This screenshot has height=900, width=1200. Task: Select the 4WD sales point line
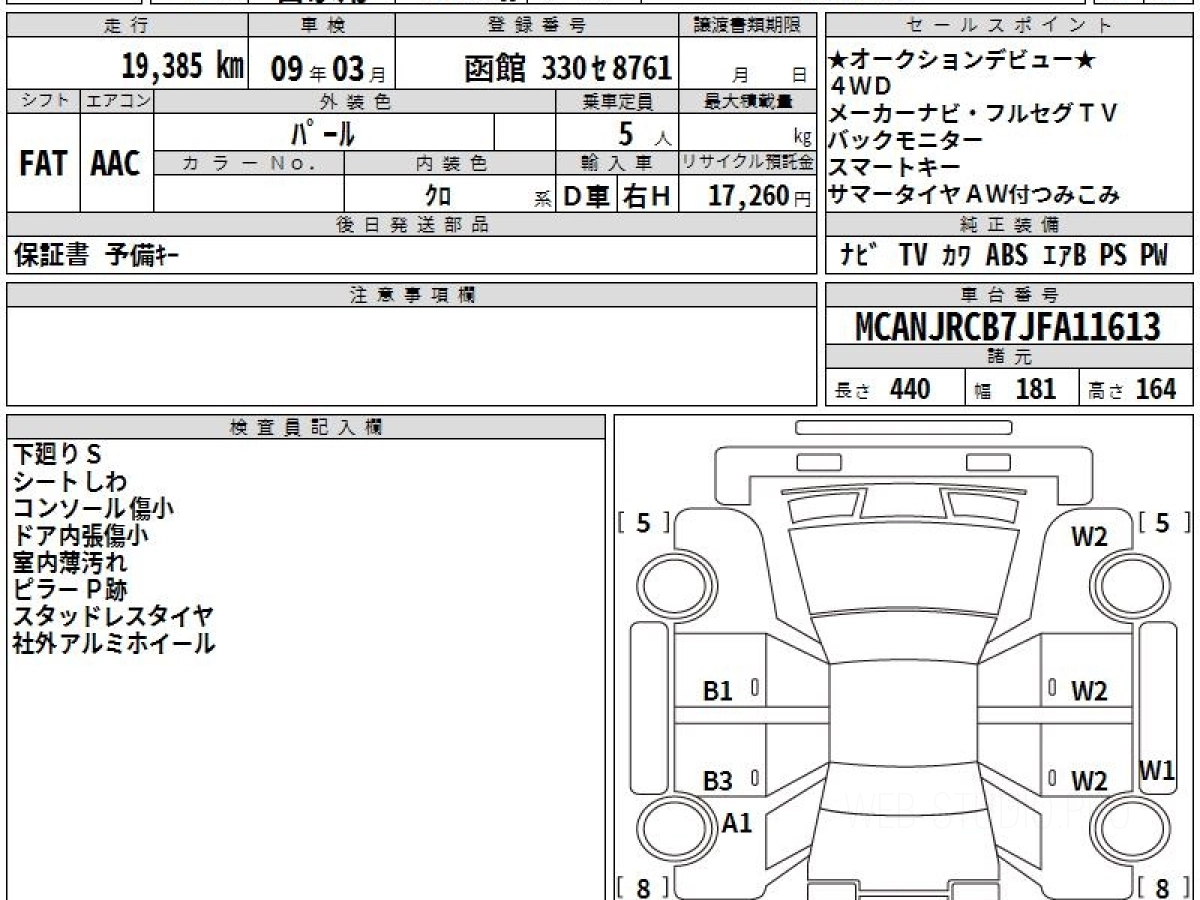(x=860, y=87)
